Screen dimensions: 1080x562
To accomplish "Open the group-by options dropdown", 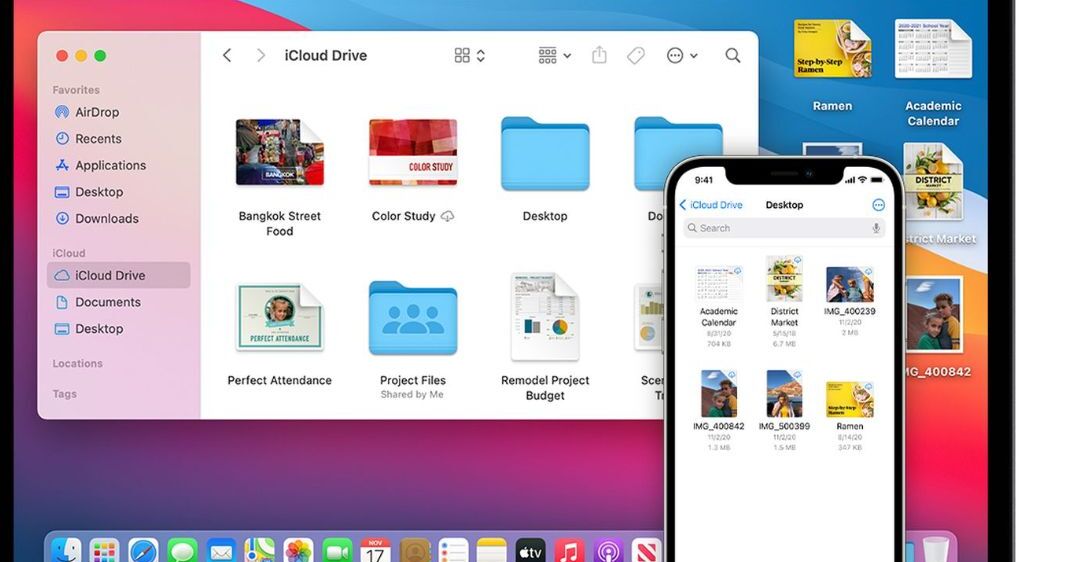I will click(x=554, y=56).
